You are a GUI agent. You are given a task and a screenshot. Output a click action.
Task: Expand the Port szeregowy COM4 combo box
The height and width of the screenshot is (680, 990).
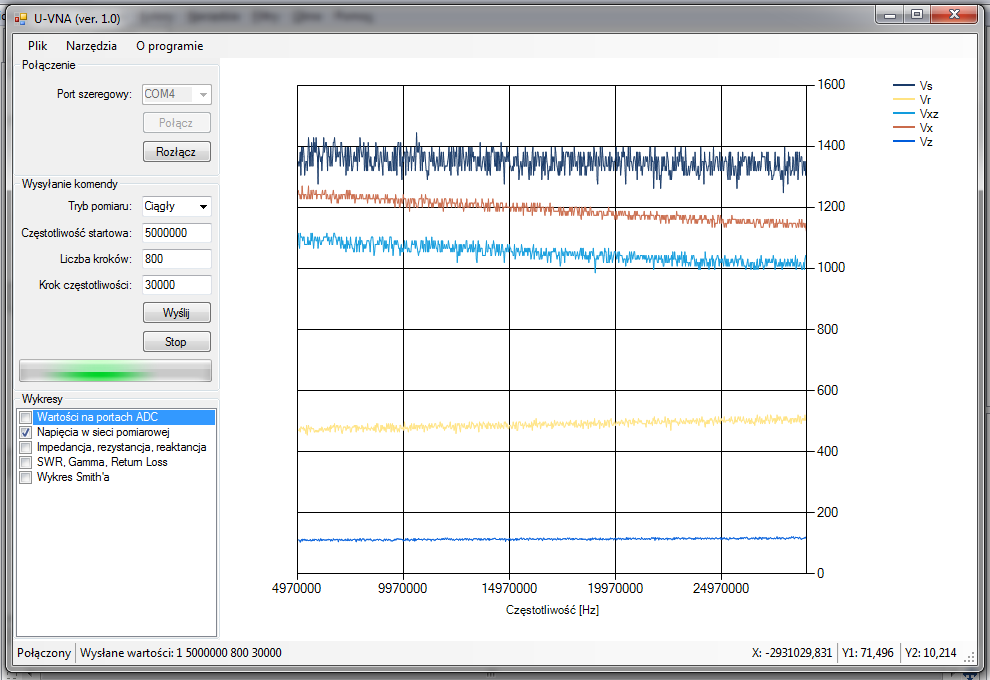coord(204,95)
